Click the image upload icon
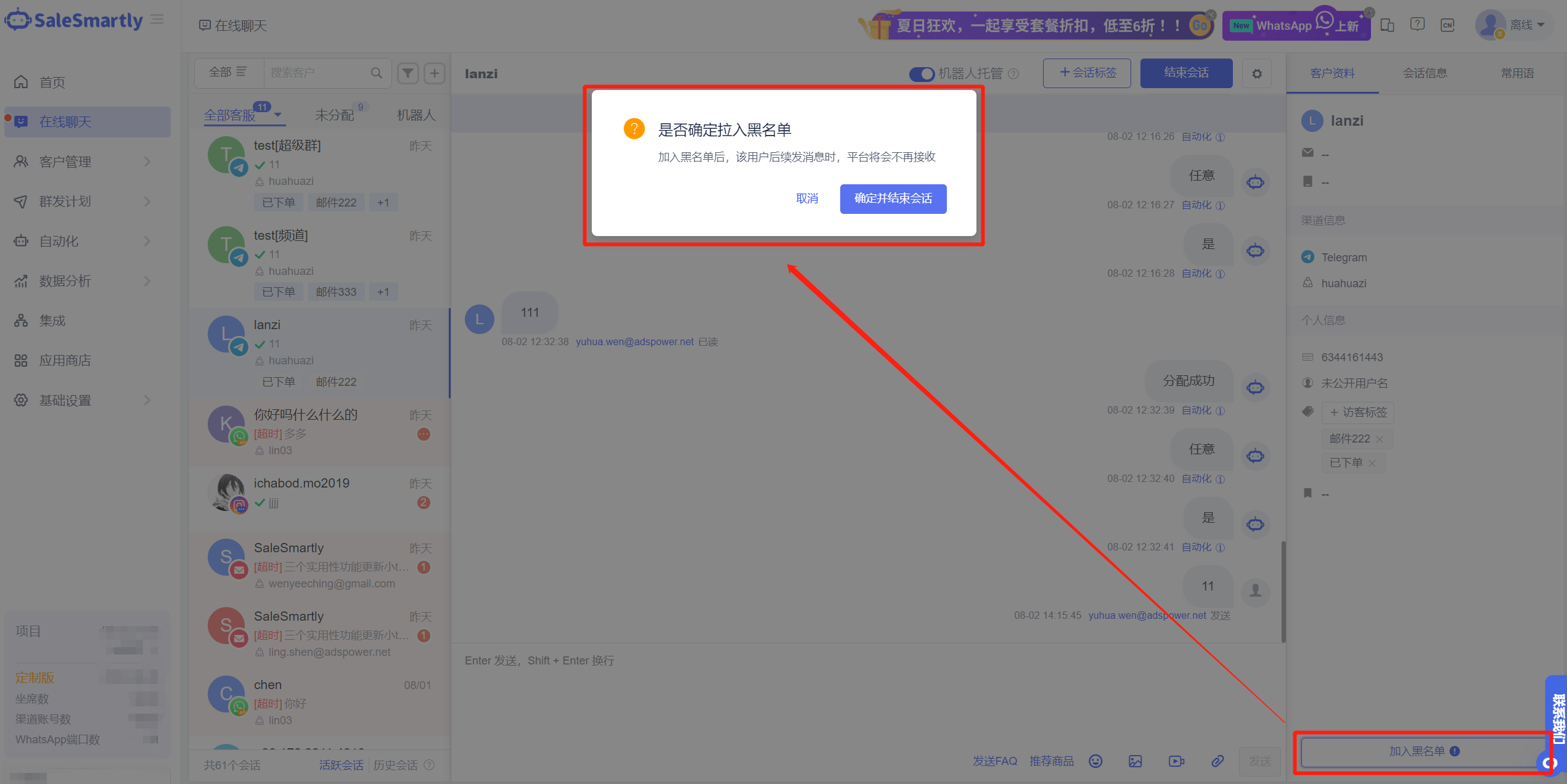Image resolution: width=1567 pixels, height=784 pixels. 1135,761
